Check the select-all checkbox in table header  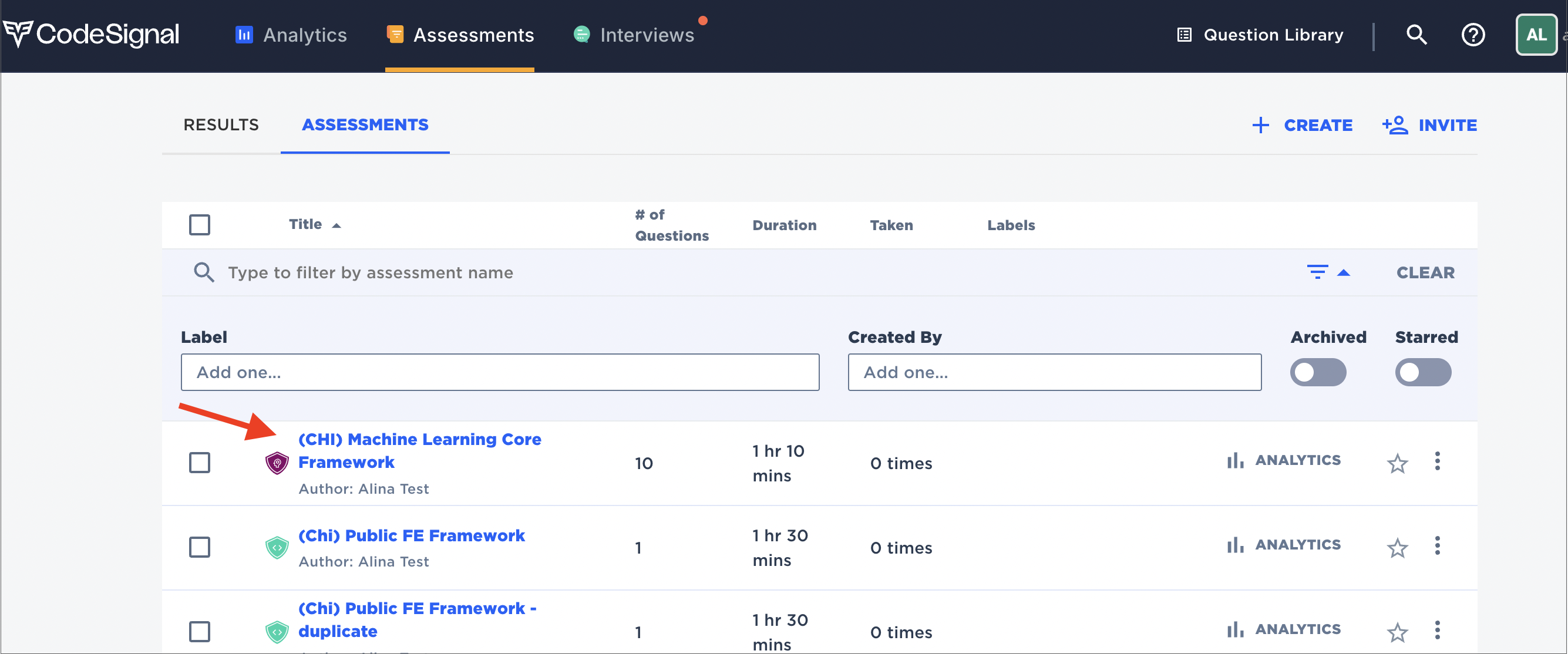[x=200, y=225]
